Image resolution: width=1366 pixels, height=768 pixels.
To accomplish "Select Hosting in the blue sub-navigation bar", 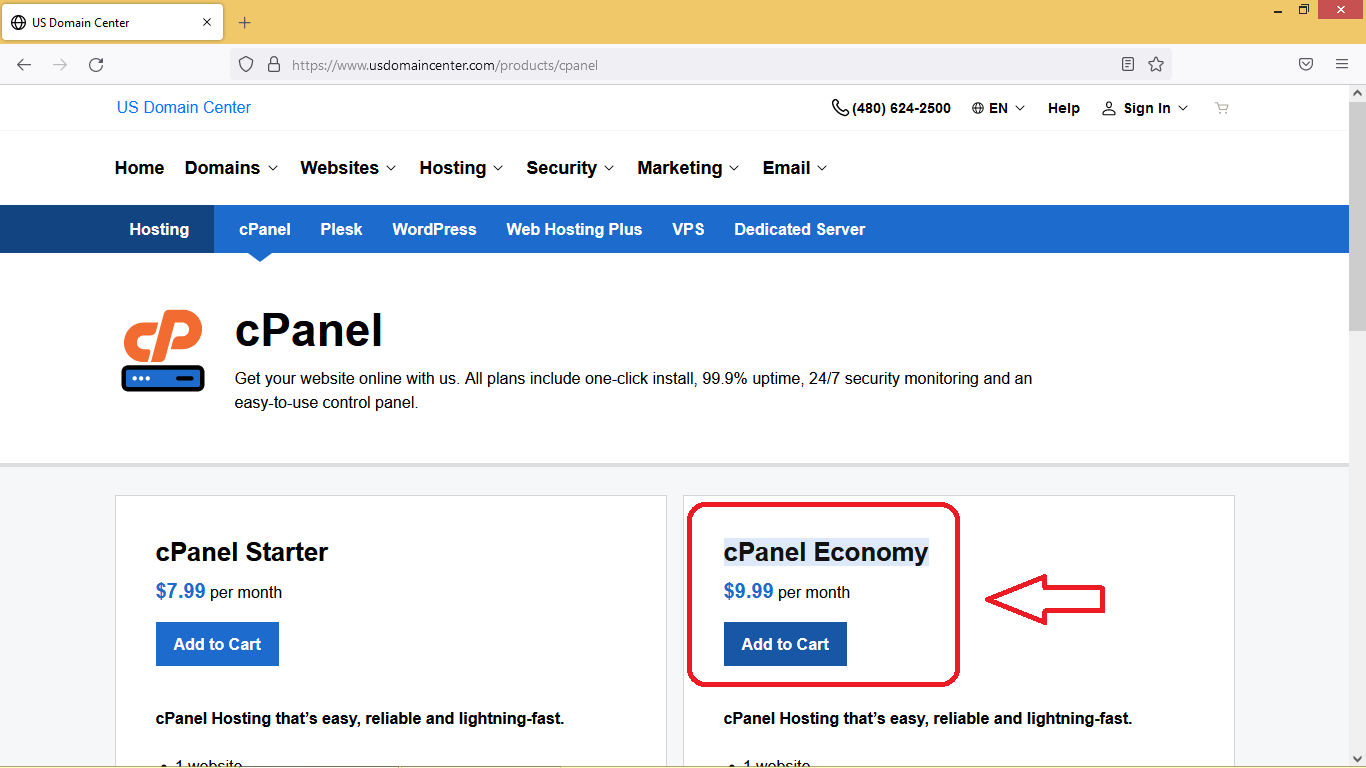I will (x=159, y=229).
